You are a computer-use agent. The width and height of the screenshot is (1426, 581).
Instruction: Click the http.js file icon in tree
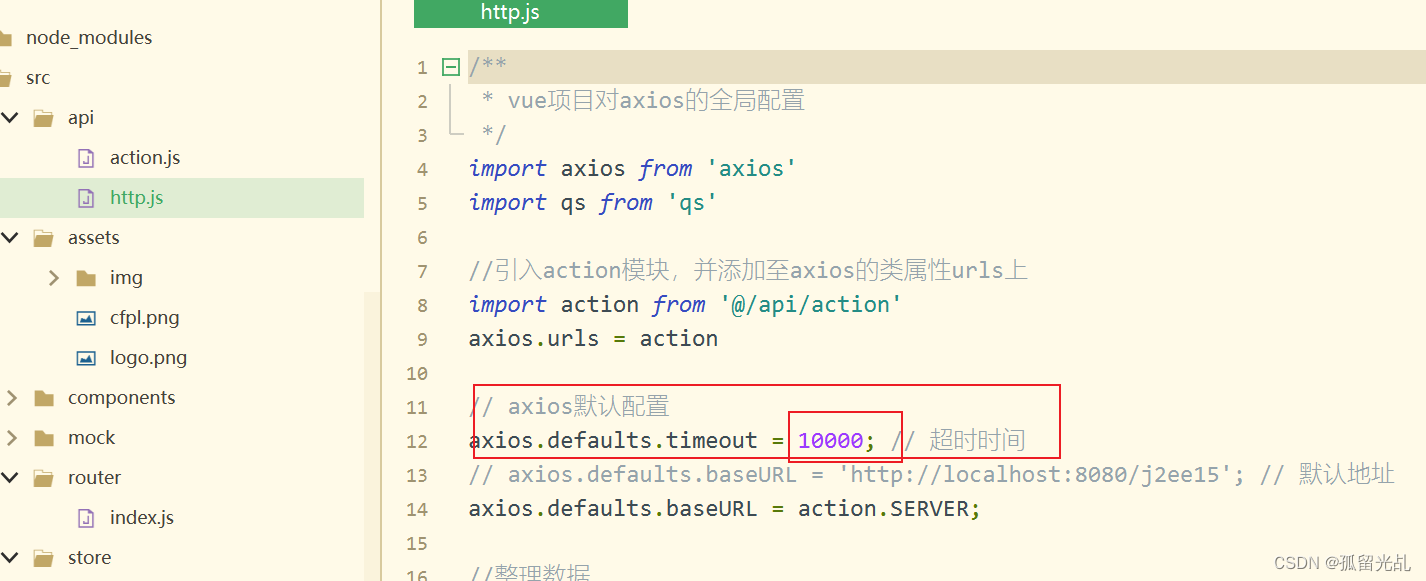pos(87,198)
